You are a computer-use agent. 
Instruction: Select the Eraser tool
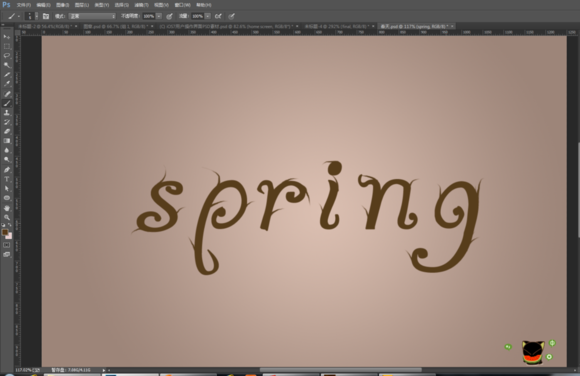tap(7, 131)
